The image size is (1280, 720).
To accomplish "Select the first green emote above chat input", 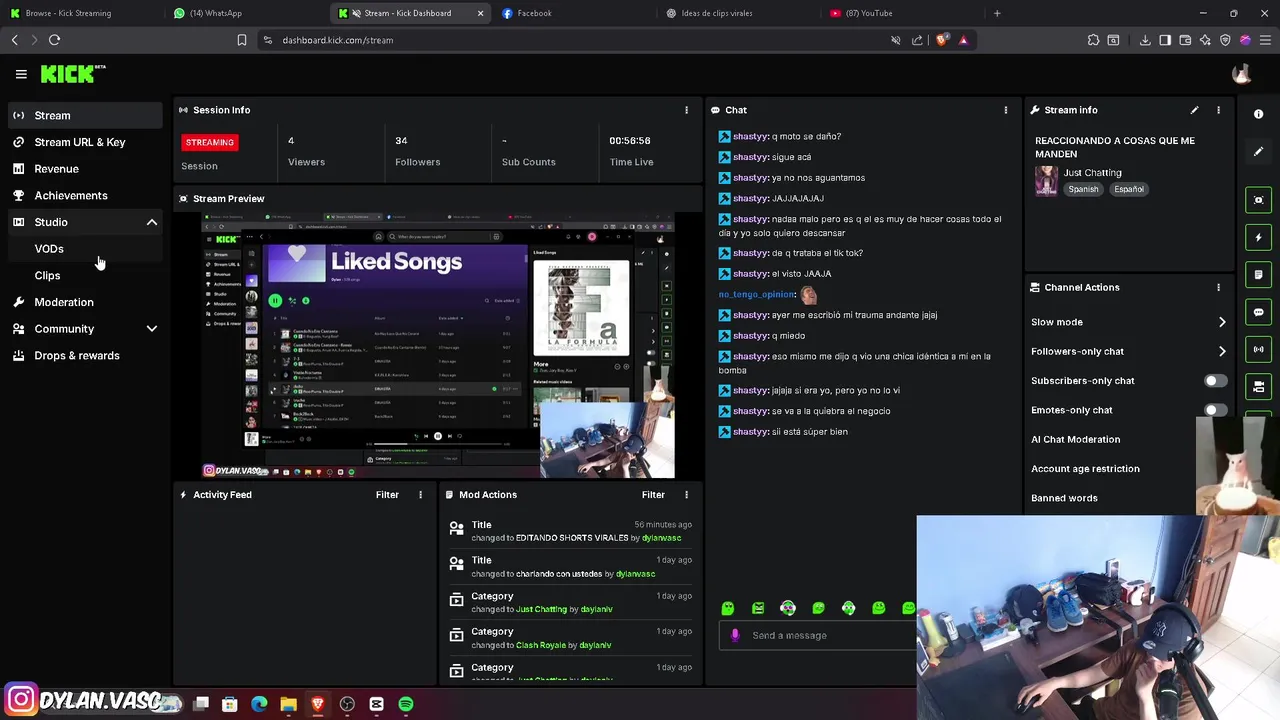I will (728, 608).
